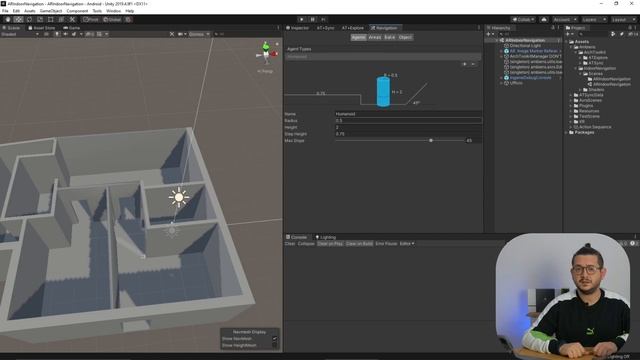Switch to the Lighting tab
Screen dimensions: 640x360
pyautogui.click(x=325, y=237)
